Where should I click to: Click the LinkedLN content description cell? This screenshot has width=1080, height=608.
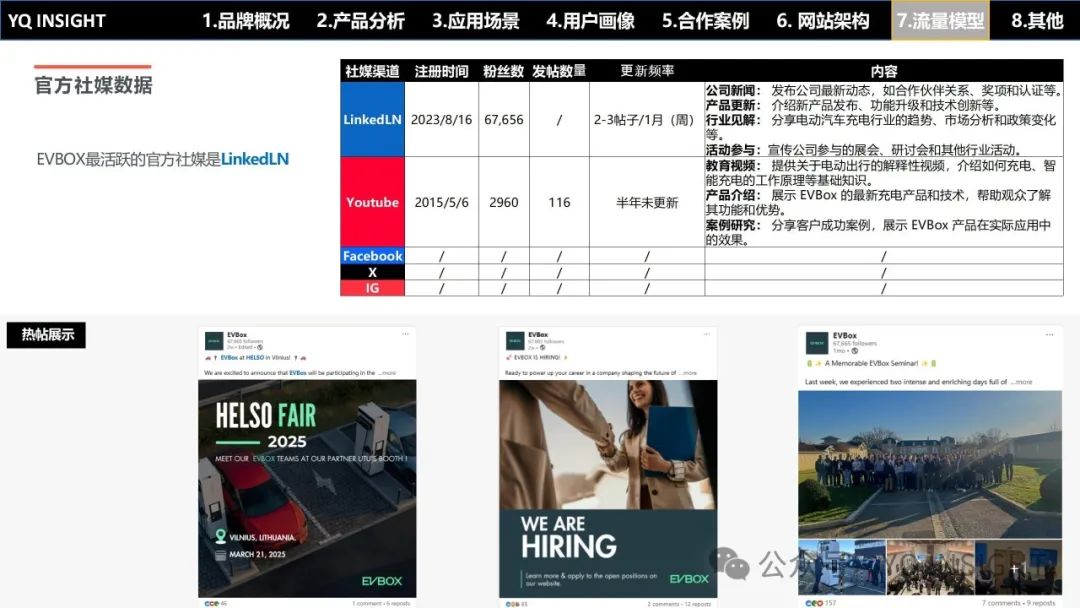pos(884,119)
